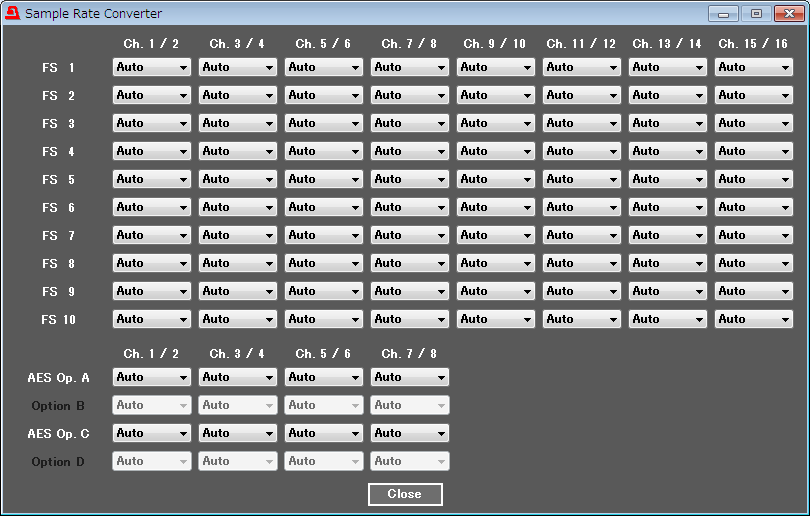The image size is (810, 516).
Task: Expand FS 6 Ch. 11 / 12 dropdown
Action: click(x=581, y=207)
